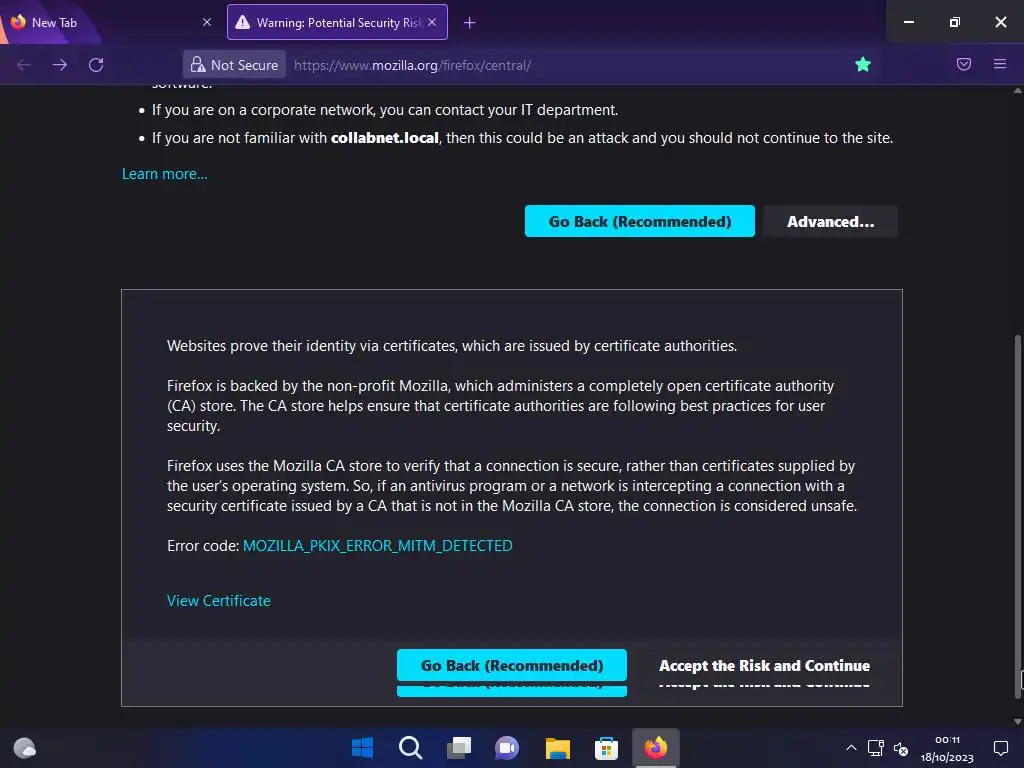Open the Firefox application menu
This screenshot has width=1024, height=768.
1000,64
